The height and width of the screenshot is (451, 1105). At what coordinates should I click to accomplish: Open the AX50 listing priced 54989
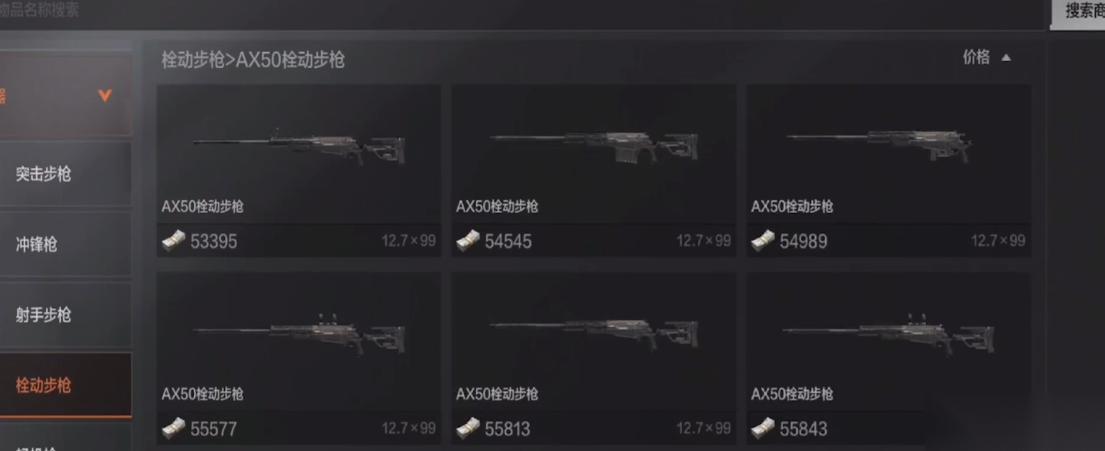889,171
